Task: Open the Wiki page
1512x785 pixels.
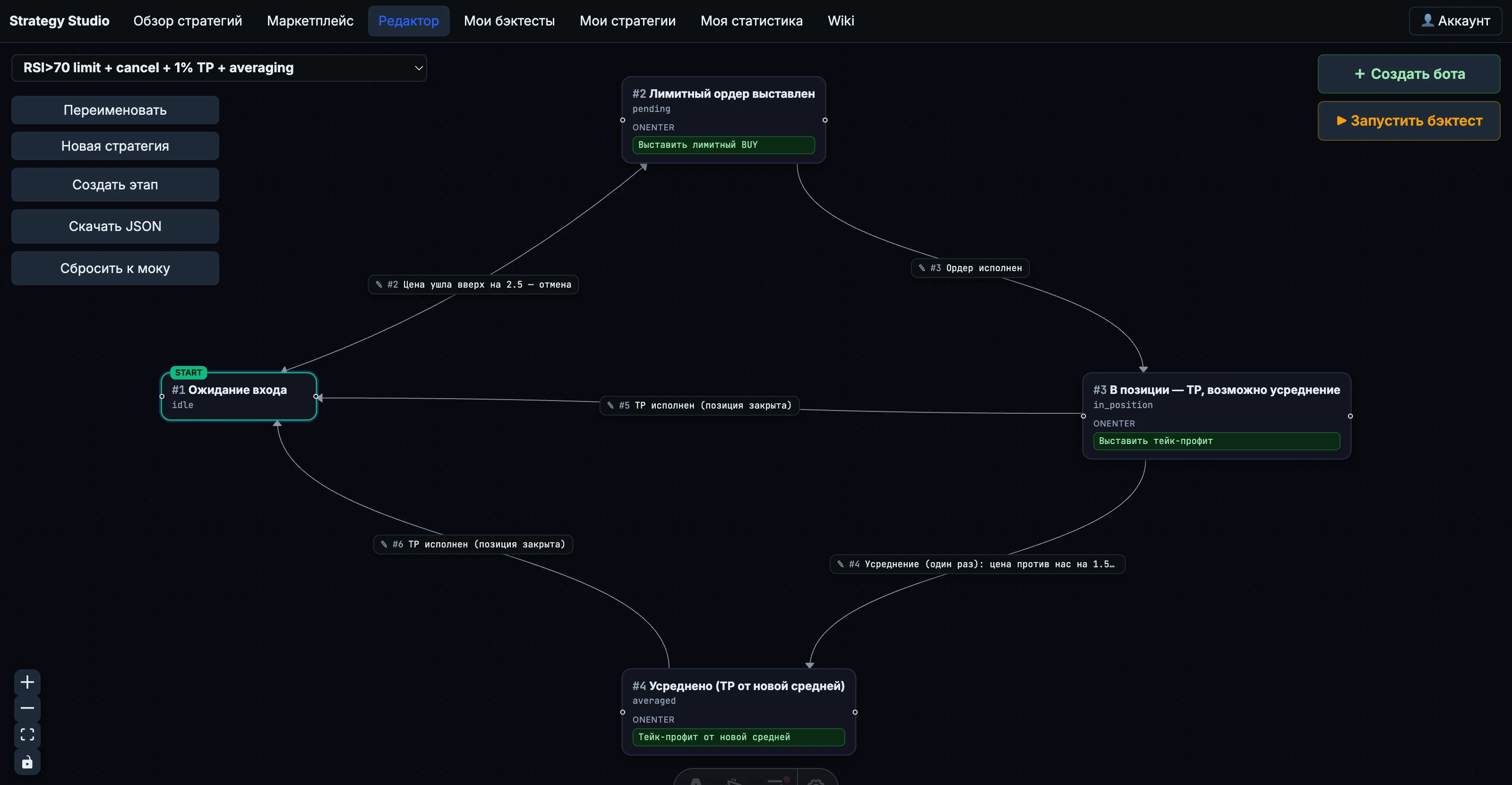Action: pyautogui.click(x=841, y=20)
